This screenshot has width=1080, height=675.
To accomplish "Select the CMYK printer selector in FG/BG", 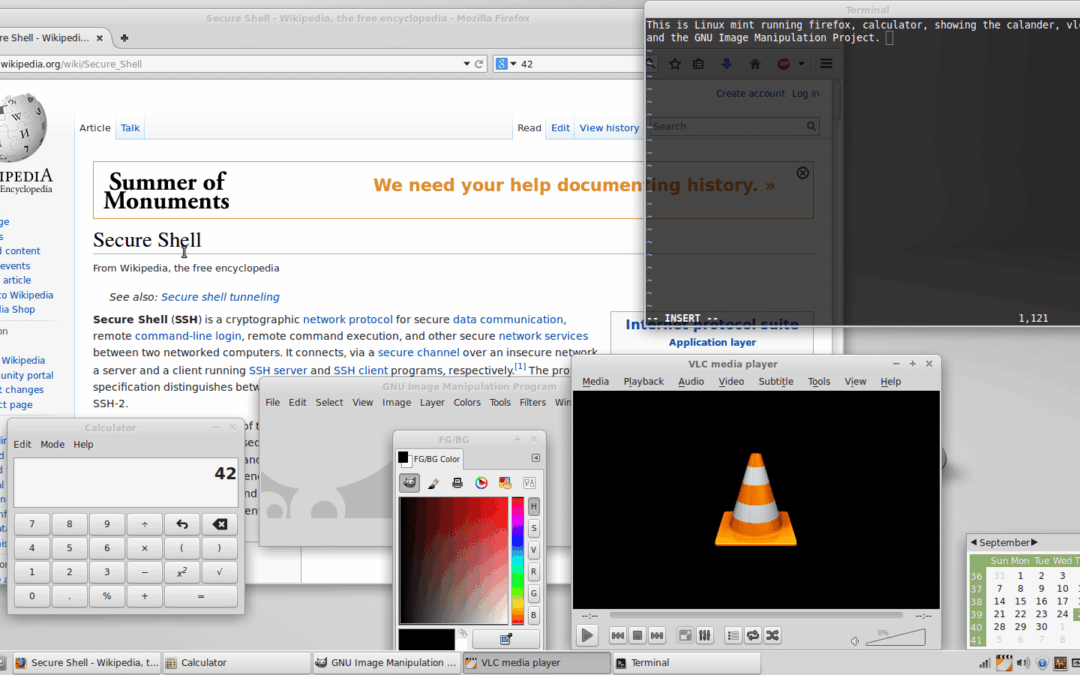I will pos(457,483).
